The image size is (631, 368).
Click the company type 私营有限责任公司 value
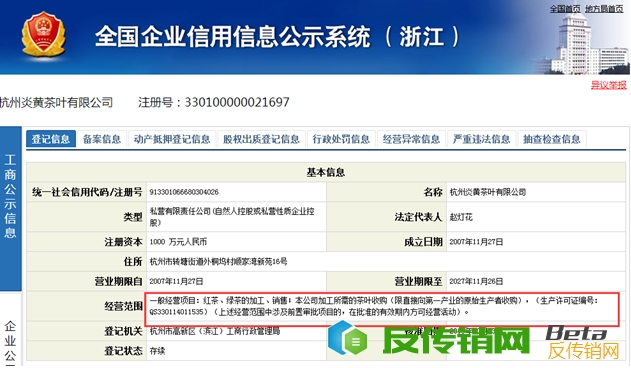coord(232,217)
